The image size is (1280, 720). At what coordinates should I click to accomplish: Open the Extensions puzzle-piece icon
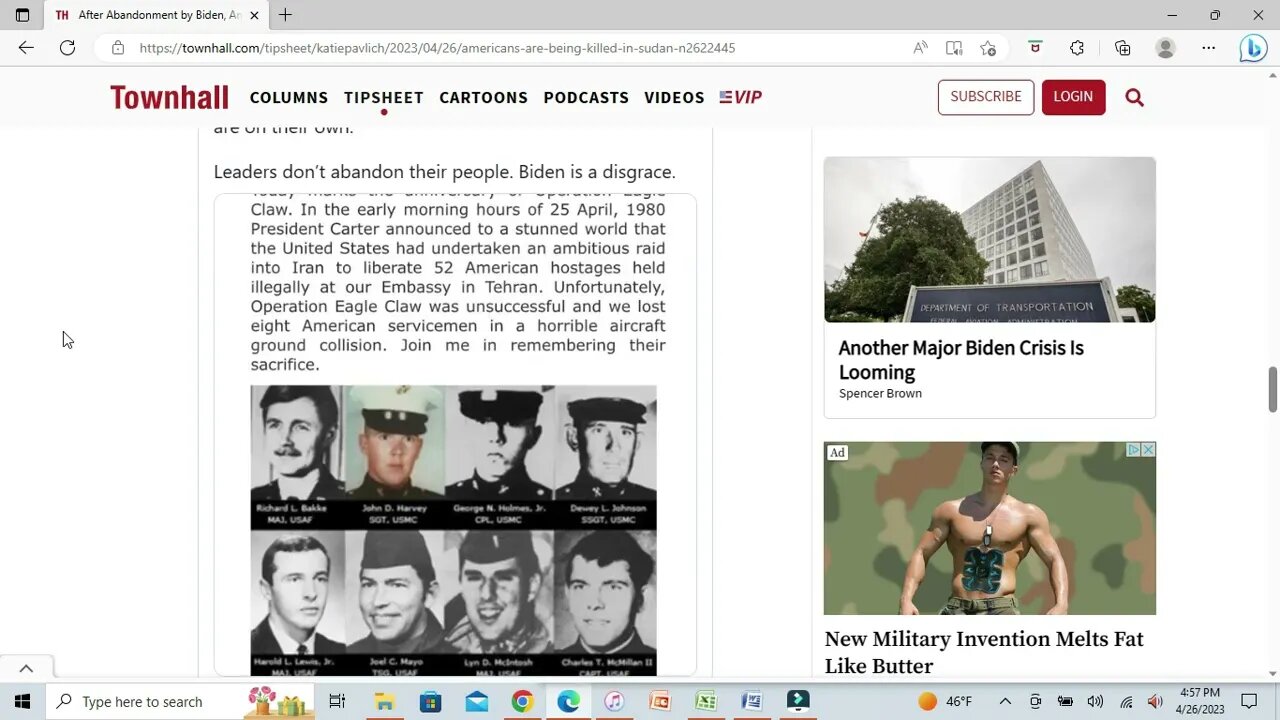pos(1077,47)
